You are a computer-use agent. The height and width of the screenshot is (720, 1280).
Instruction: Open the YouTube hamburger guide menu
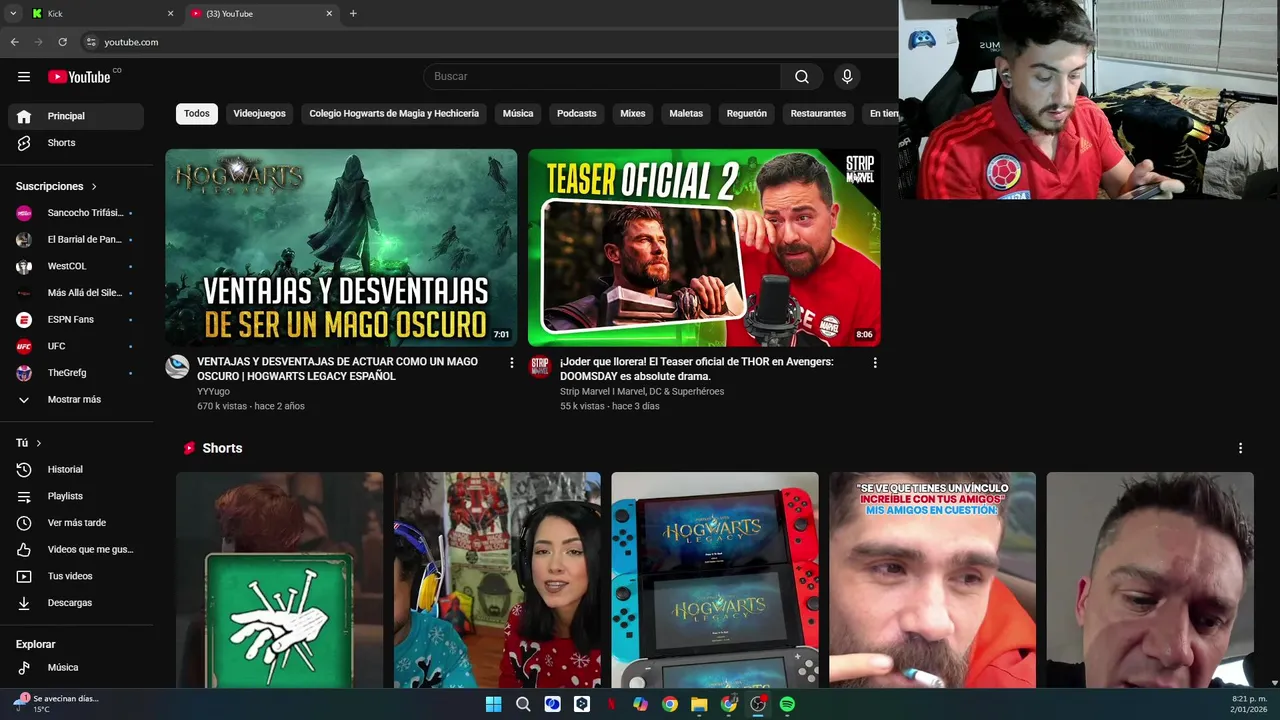point(24,77)
